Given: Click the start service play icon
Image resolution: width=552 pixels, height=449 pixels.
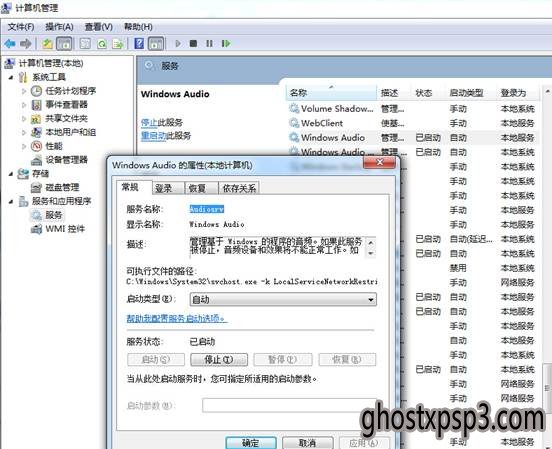Looking at the screenshot, I should [x=178, y=43].
